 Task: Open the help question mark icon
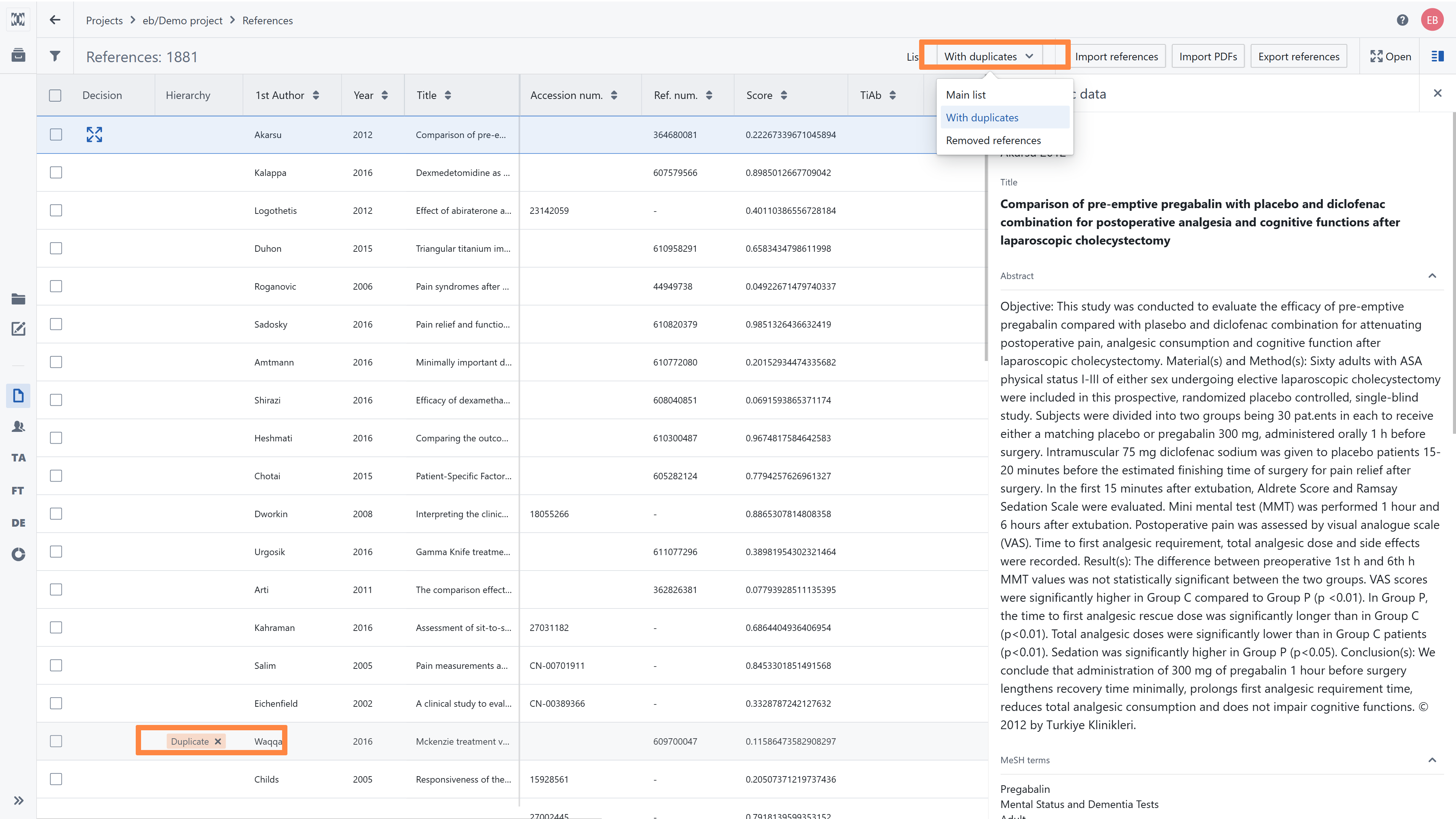click(x=1402, y=20)
